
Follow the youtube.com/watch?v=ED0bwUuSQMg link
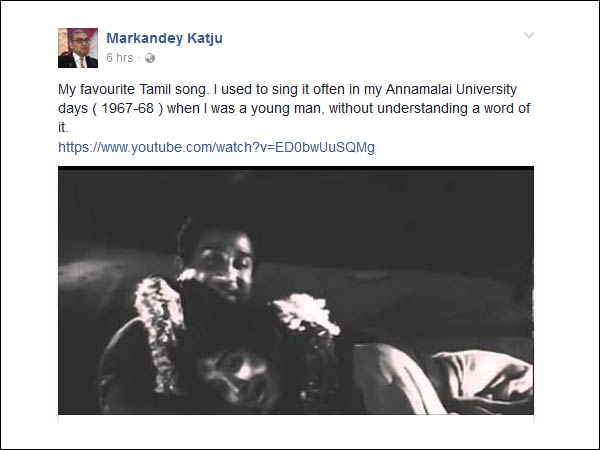[x=216, y=147]
